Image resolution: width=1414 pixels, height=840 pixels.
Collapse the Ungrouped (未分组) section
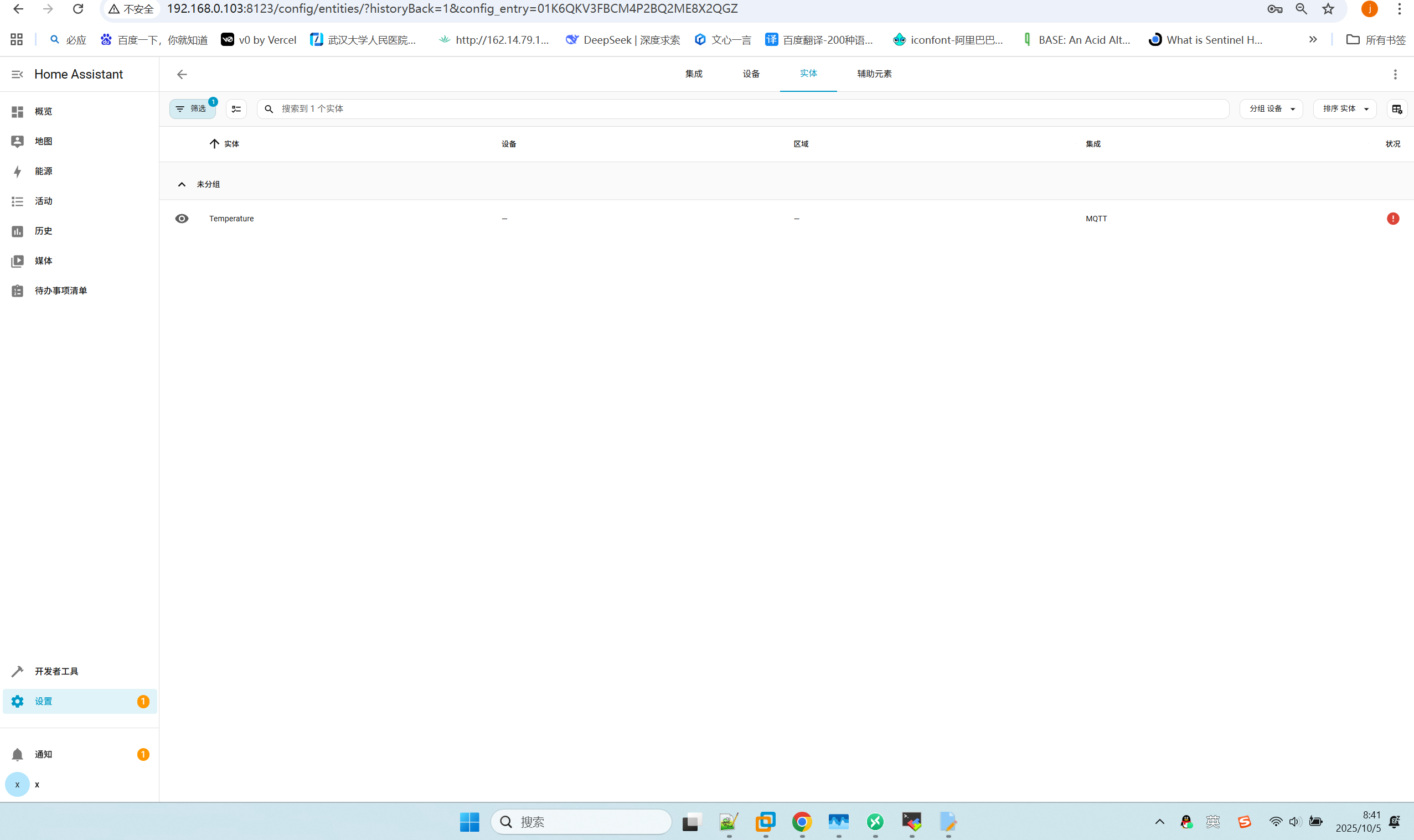tap(182, 184)
